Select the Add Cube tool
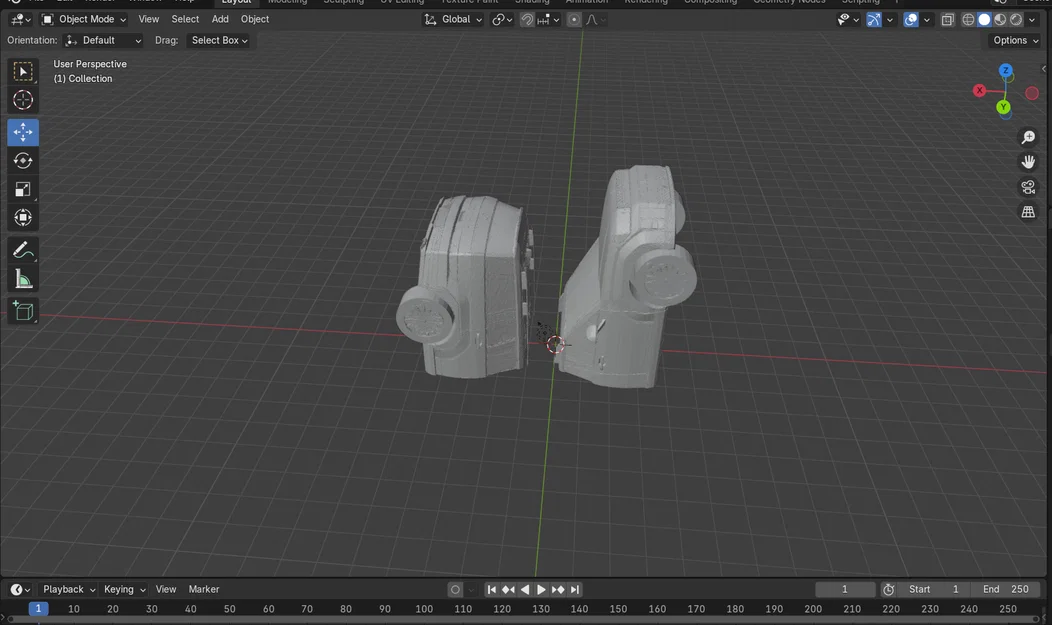Image resolution: width=1052 pixels, height=625 pixels. [x=23, y=311]
